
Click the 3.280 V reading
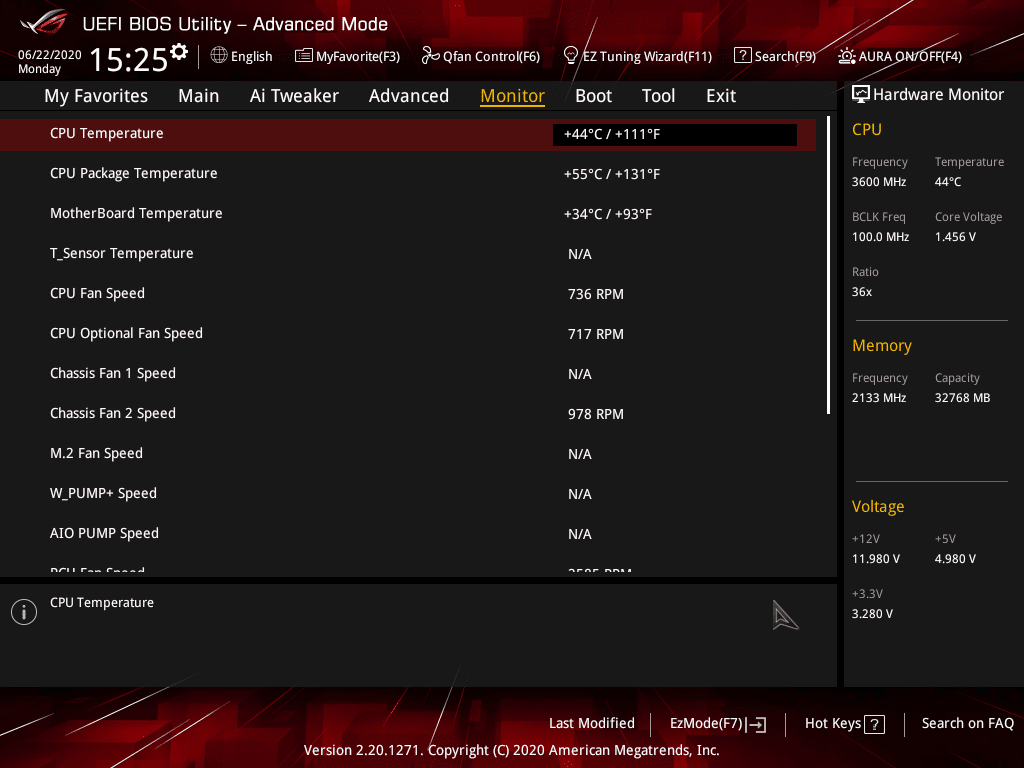pyautogui.click(x=872, y=614)
